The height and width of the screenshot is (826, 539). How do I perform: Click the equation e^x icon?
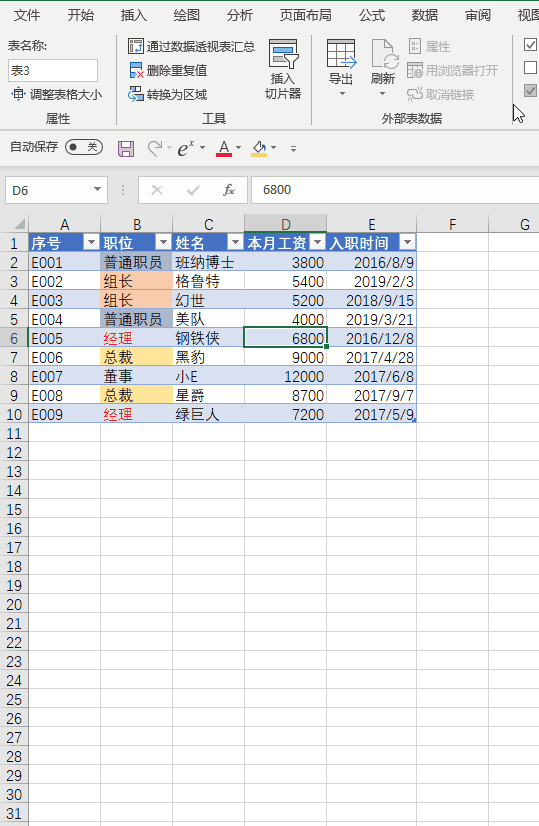[185, 148]
